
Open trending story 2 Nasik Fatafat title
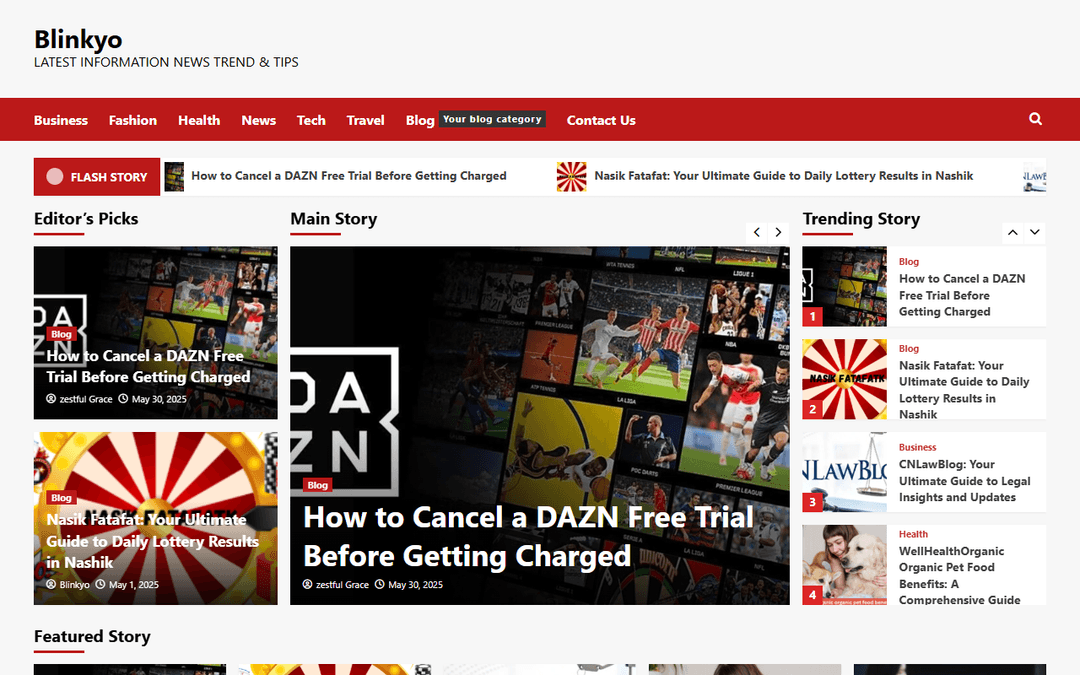coord(964,390)
